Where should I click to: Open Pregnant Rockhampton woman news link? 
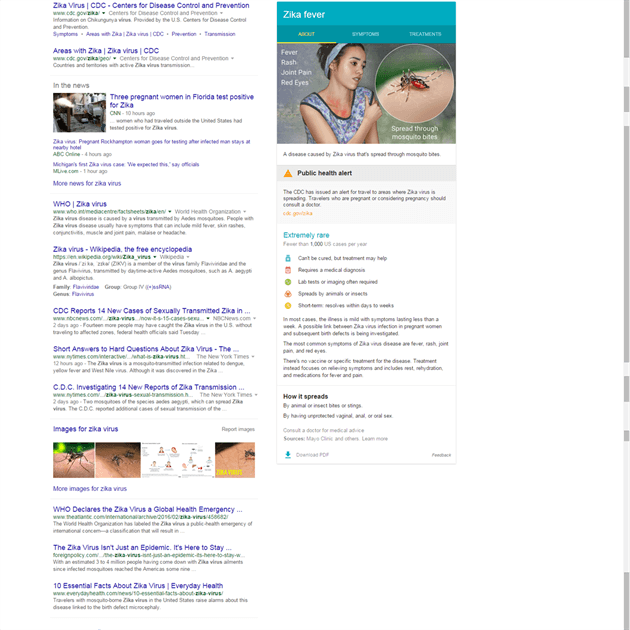151,144
